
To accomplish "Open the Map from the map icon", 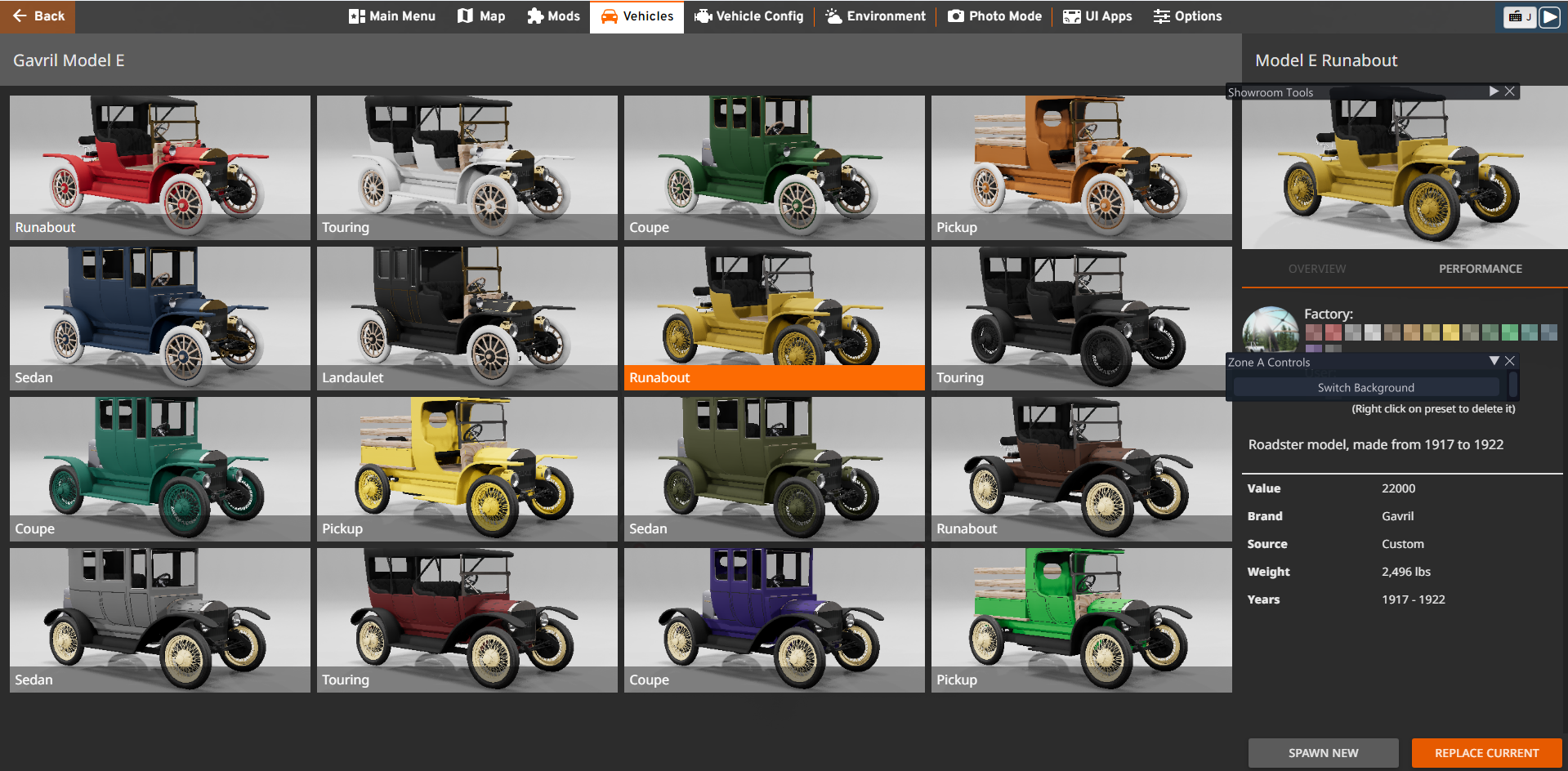I will tap(465, 16).
